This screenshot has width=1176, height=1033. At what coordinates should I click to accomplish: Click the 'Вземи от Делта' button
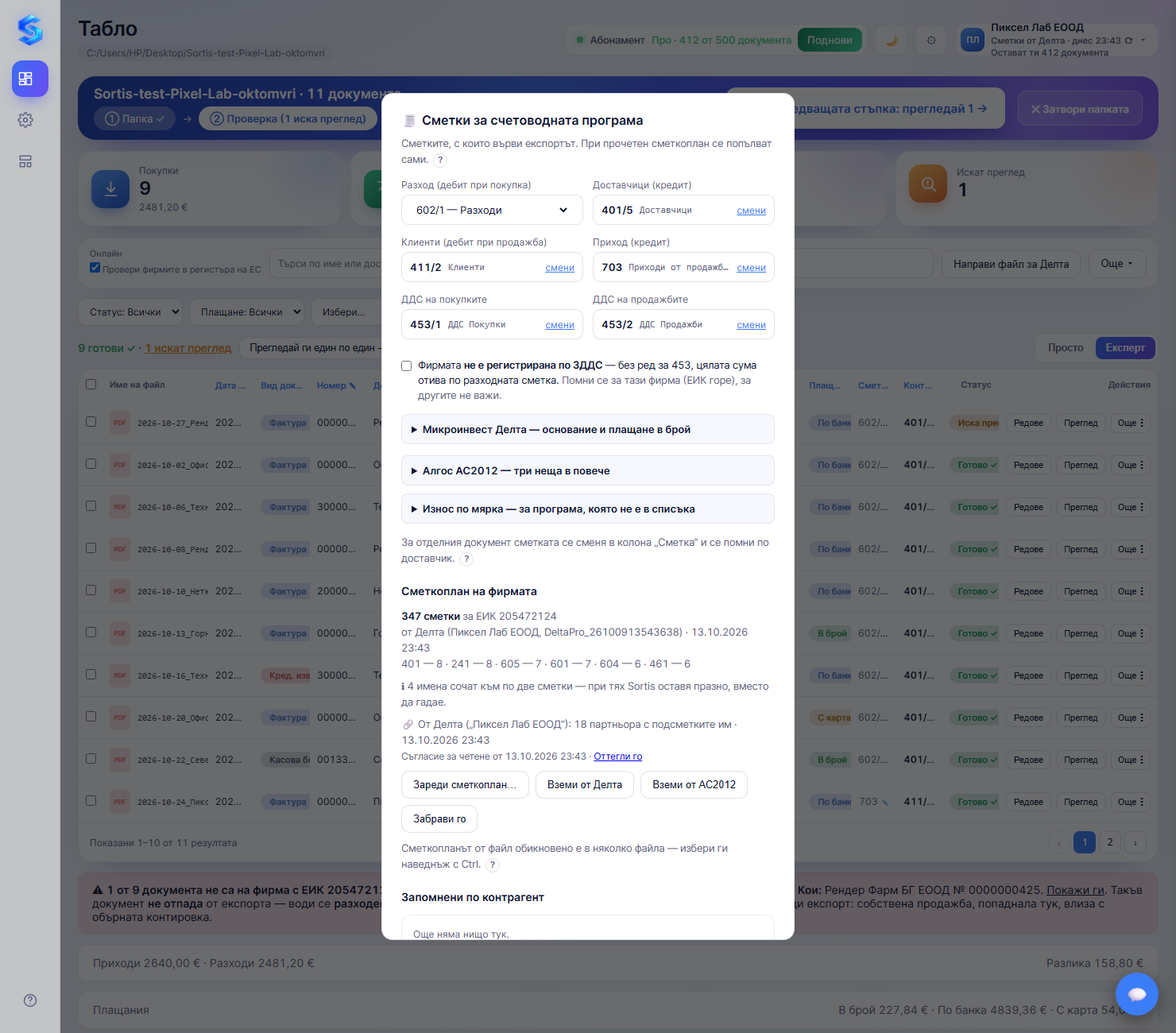(x=585, y=784)
